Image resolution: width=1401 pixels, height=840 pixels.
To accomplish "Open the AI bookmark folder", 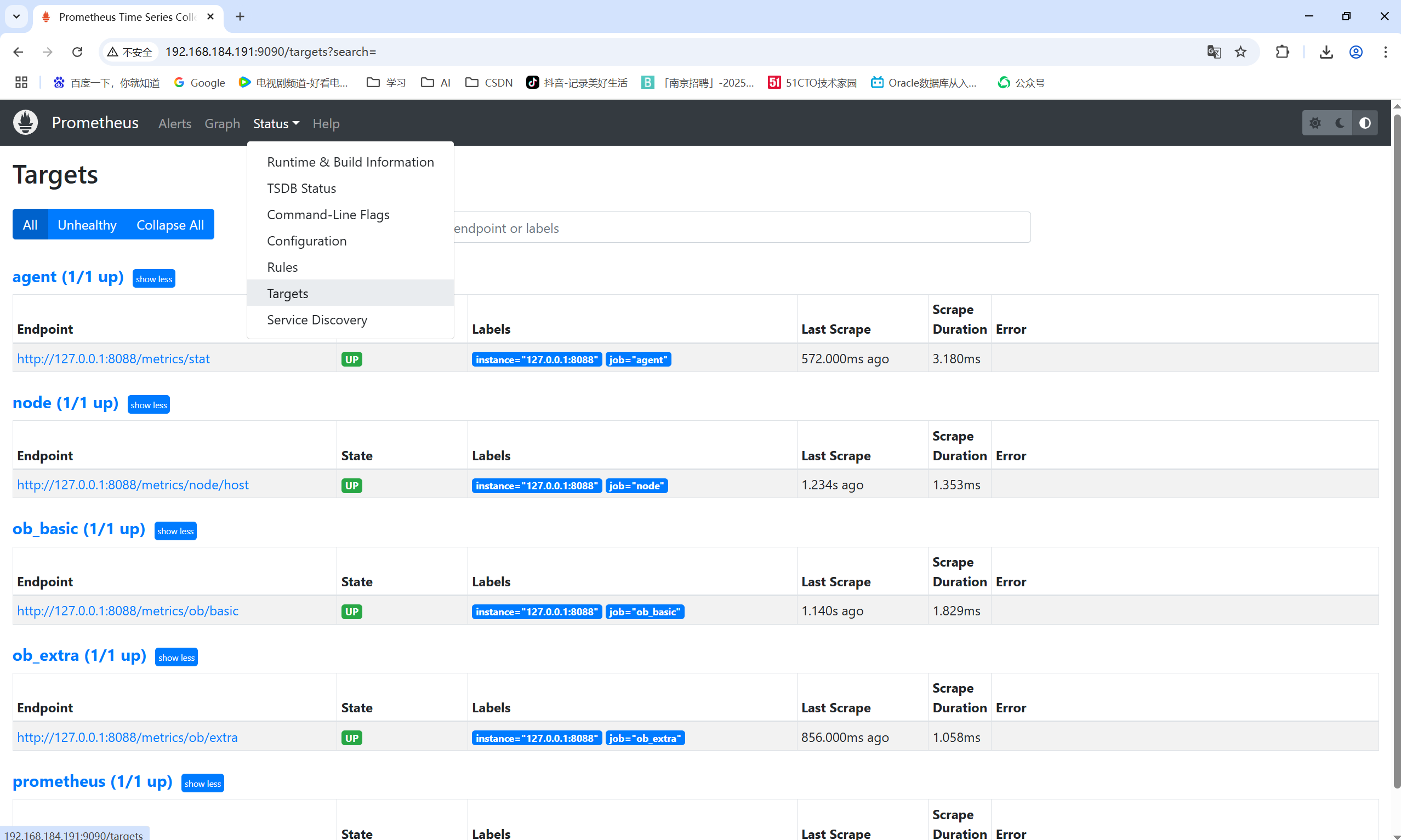I will point(436,83).
